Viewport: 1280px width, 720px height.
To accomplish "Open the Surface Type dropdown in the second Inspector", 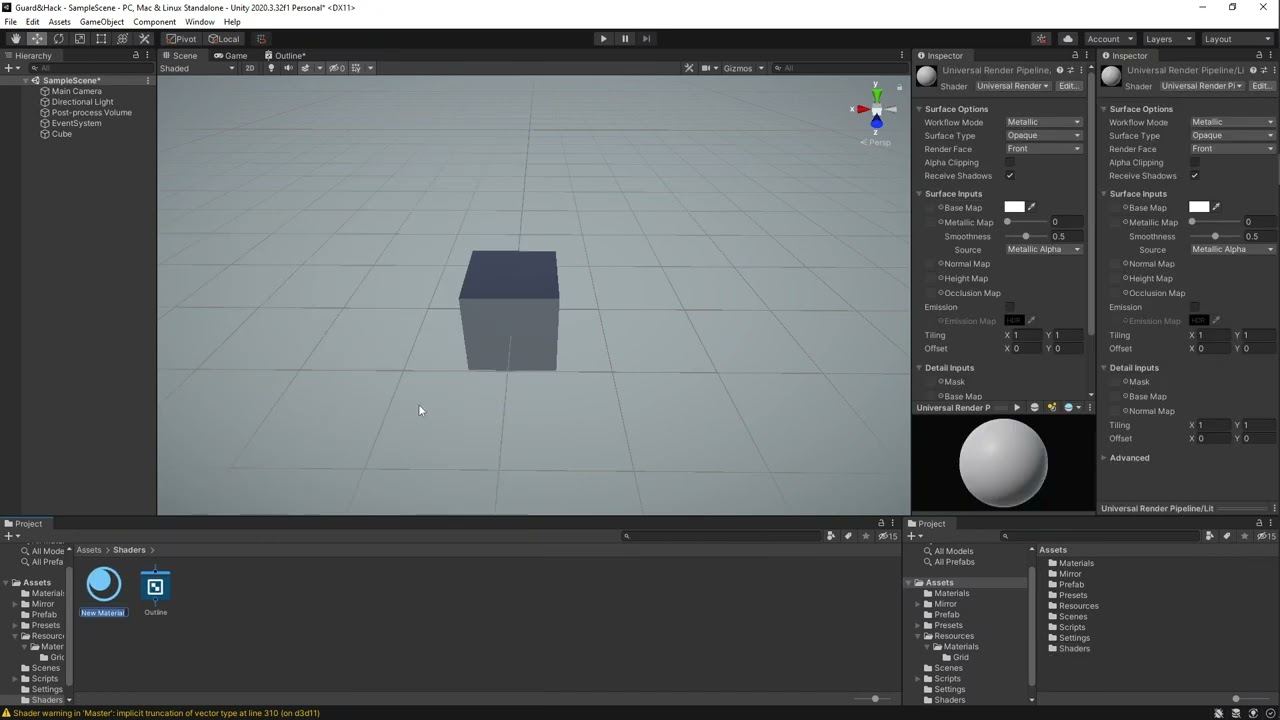I will (x=1233, y=135).
